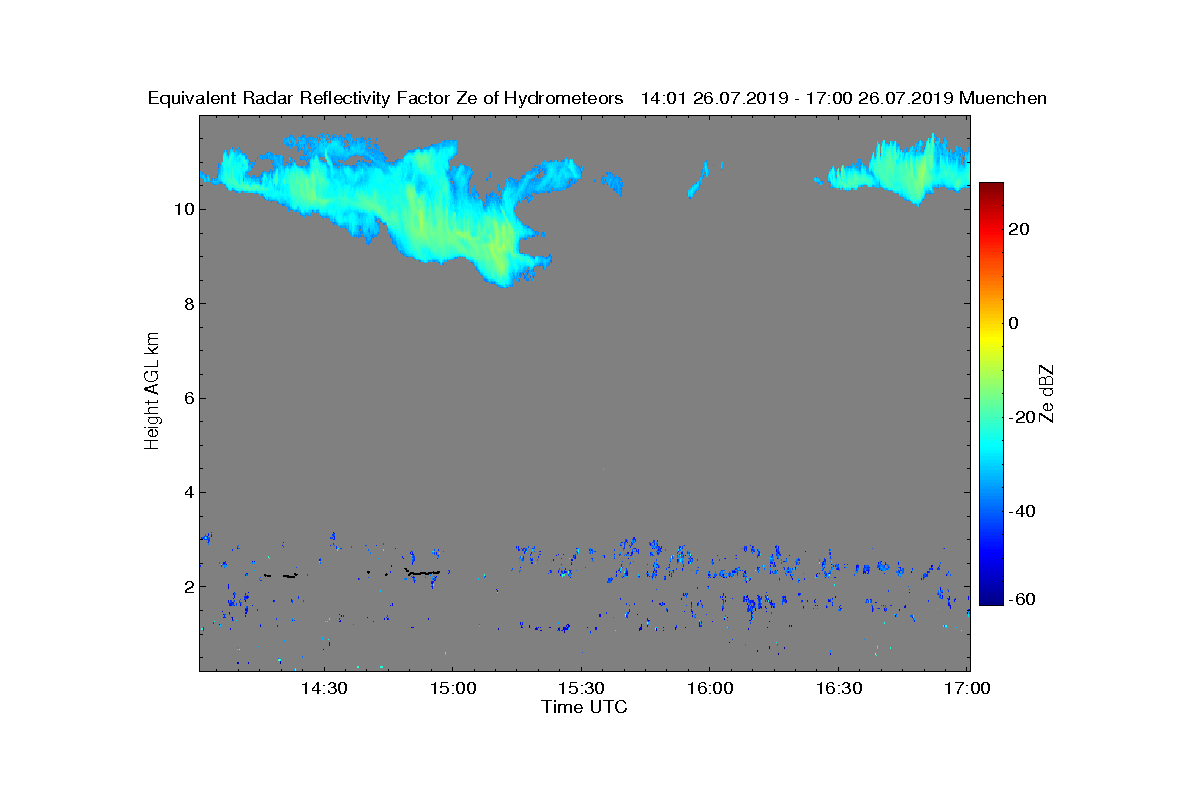
Task: Click the height tick label 2
Action: coord(188,587)
